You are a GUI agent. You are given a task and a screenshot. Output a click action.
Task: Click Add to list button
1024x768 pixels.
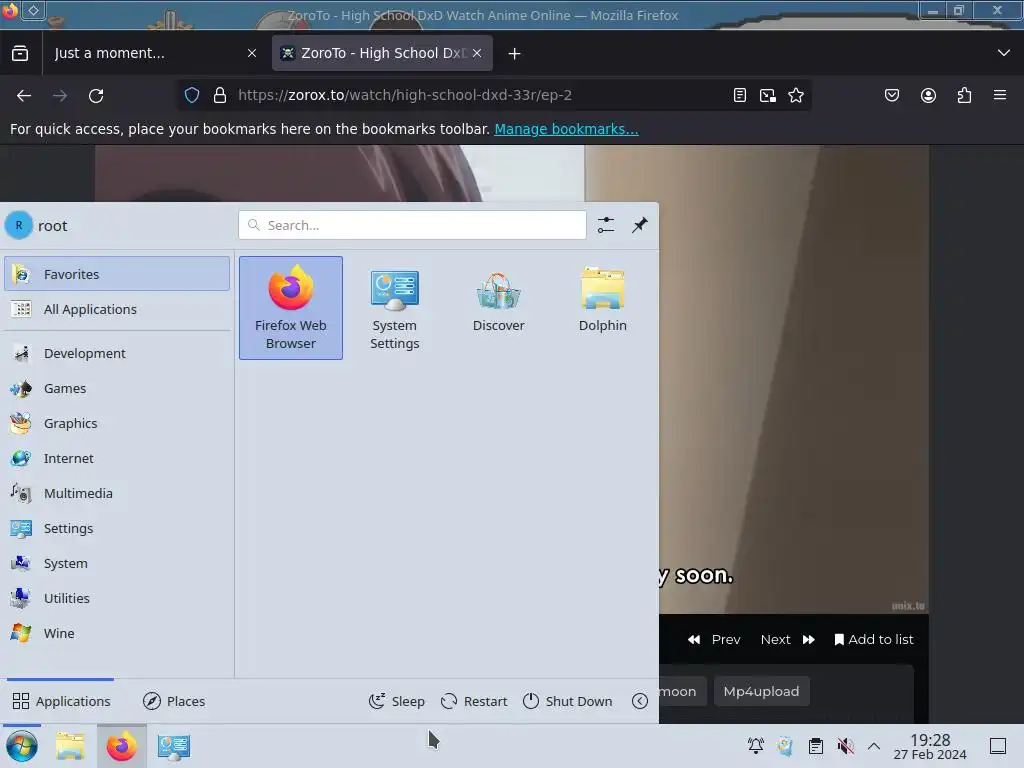tap(874, 639)
